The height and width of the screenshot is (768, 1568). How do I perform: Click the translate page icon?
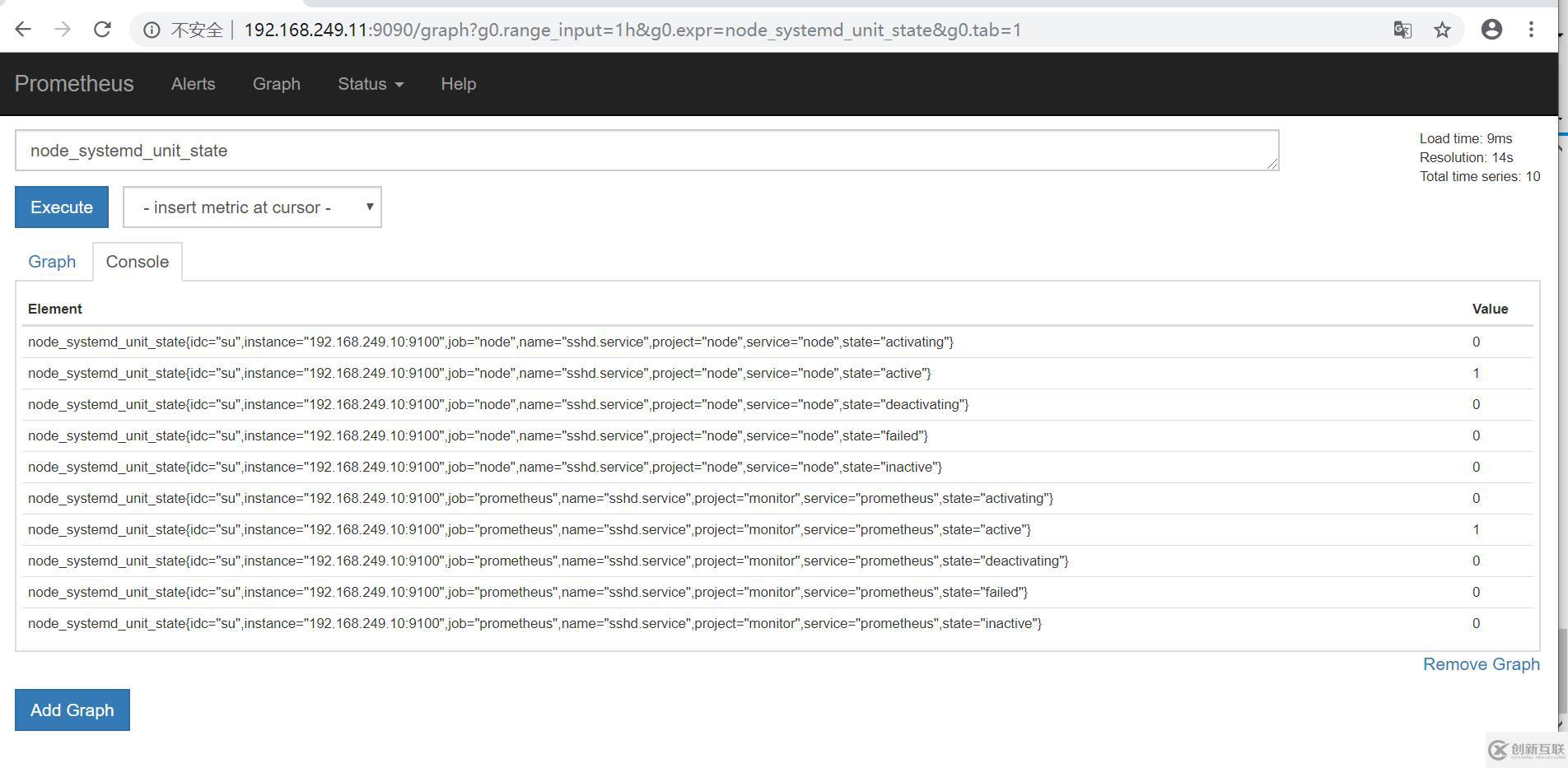(1402, 30)
